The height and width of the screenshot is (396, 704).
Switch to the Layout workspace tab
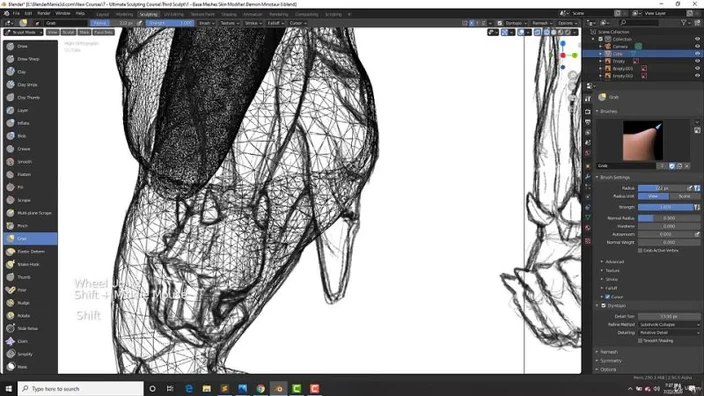(103, 14)
